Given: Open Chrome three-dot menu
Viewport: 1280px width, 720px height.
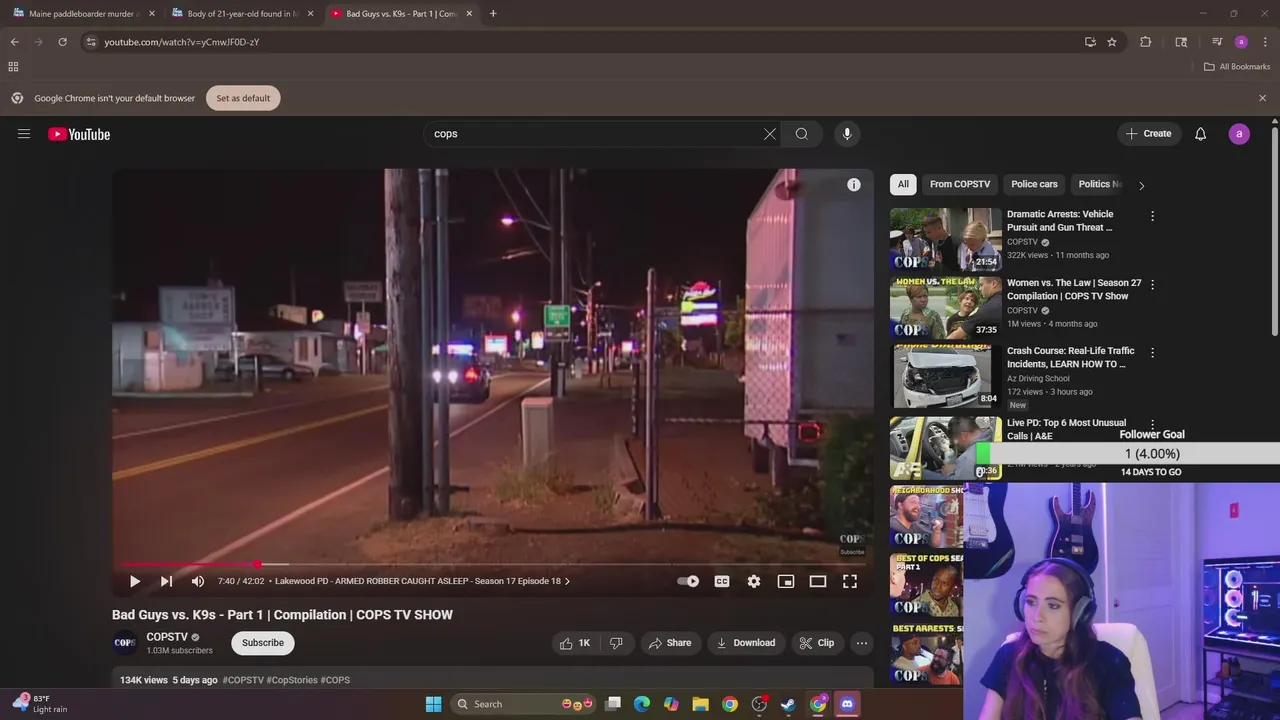Looking at the screenshot, I should 1264,42.
